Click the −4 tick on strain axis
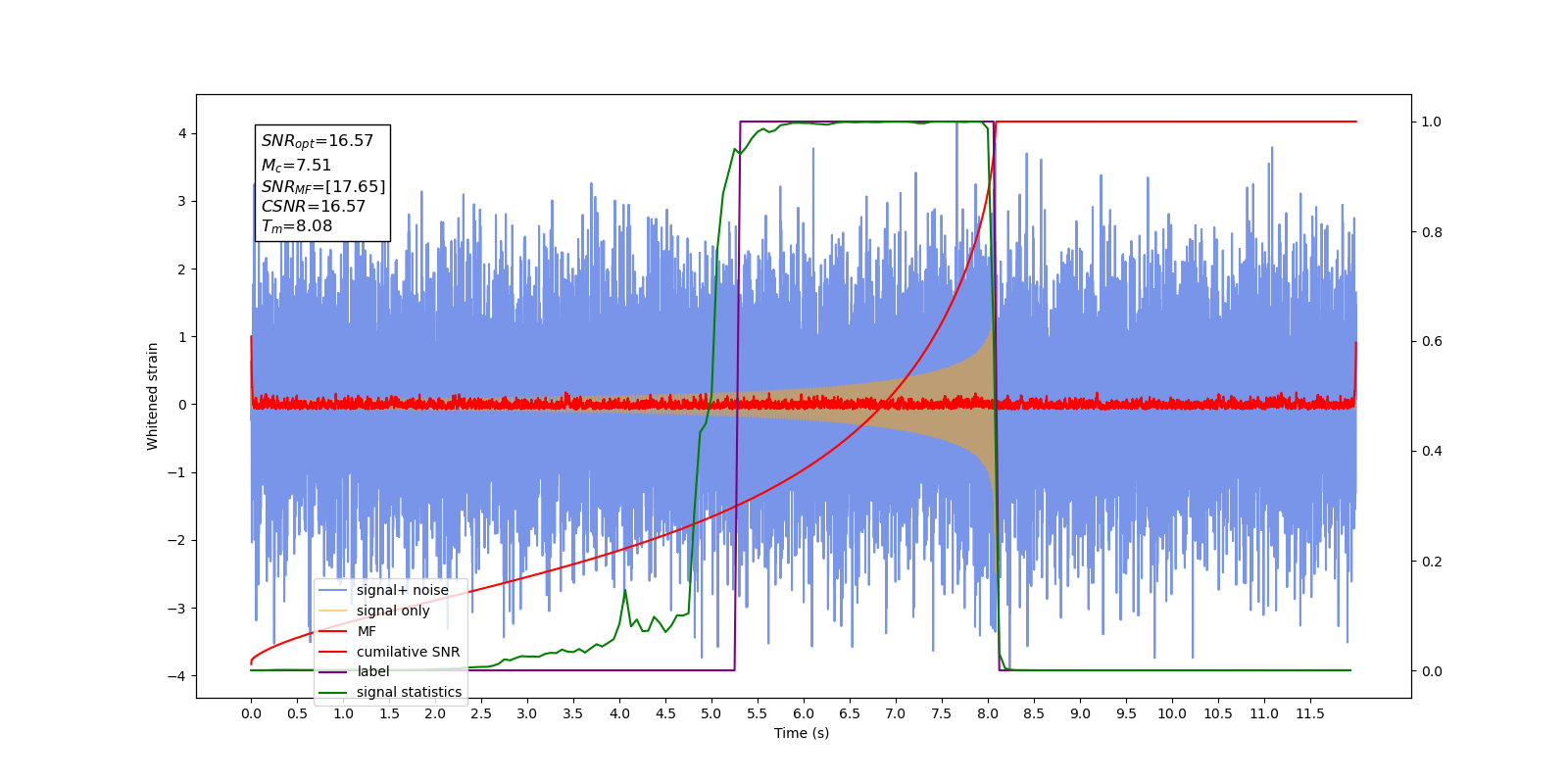 click(176, 676)
